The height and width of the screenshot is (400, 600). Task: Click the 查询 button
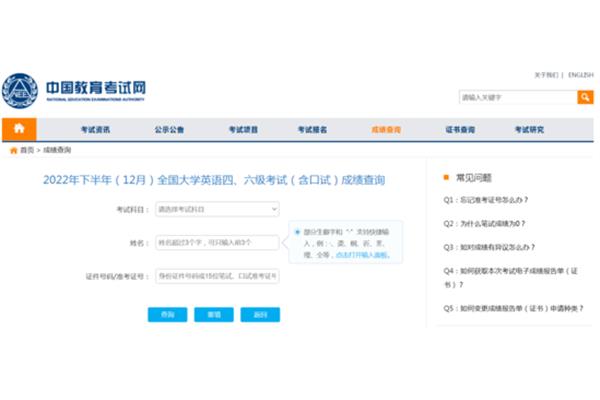click(x=168, y=315)
